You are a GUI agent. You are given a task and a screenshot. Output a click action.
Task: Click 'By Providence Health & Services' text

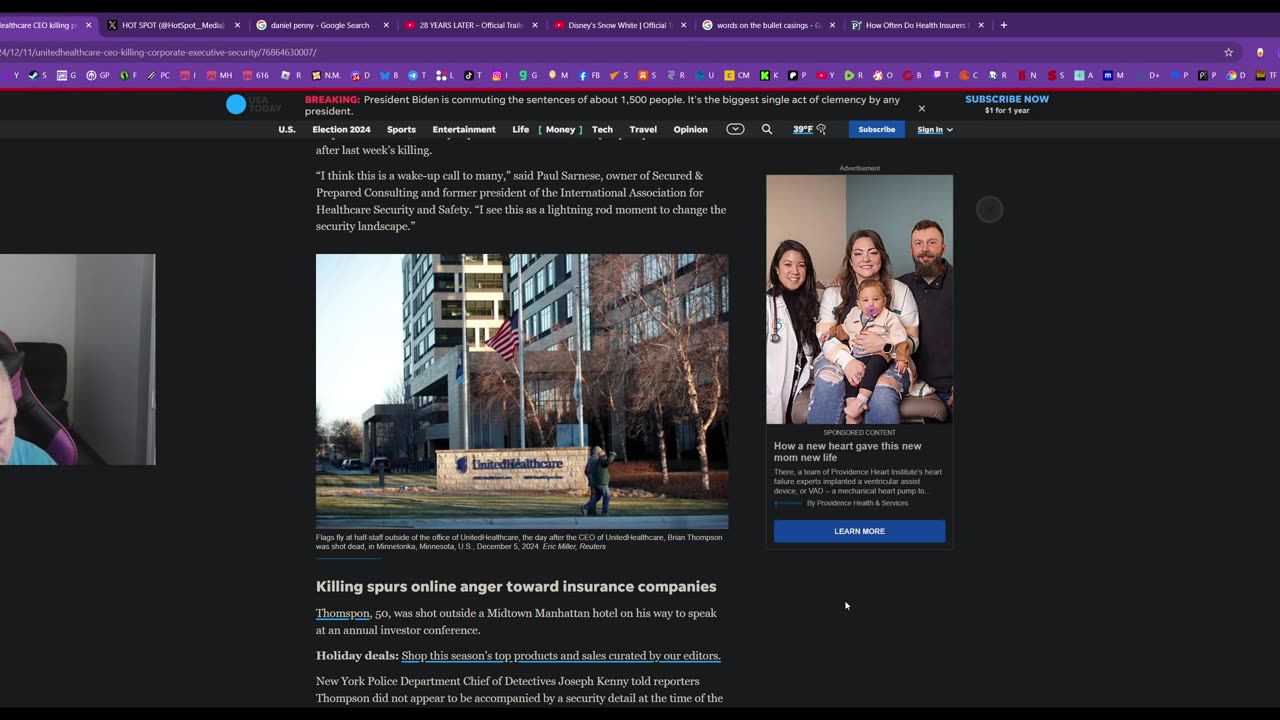coord(857,503)
